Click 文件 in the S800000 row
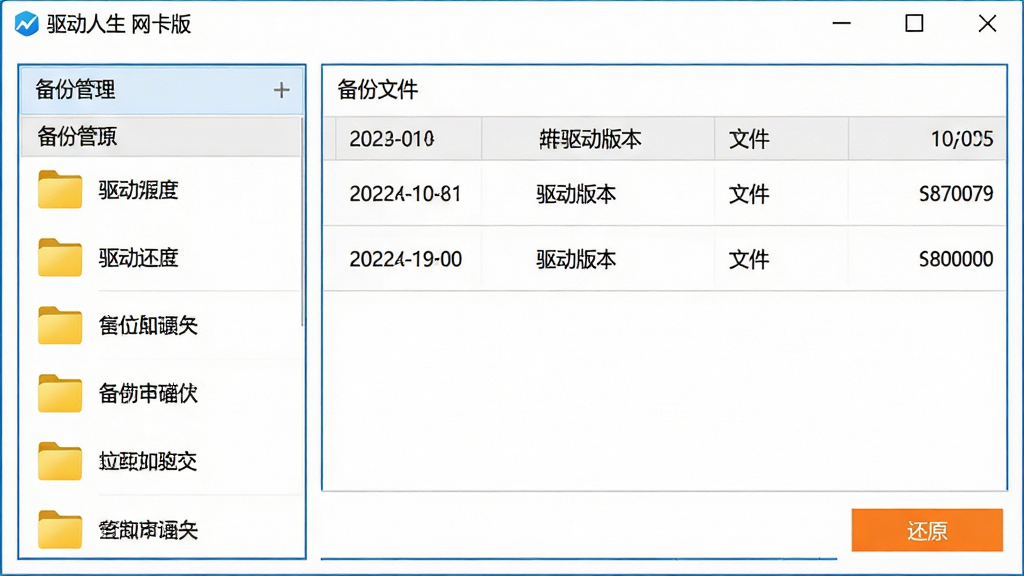Image resolution: width=1024 pixels, height=576 pixels. click(x=749, y=259)
